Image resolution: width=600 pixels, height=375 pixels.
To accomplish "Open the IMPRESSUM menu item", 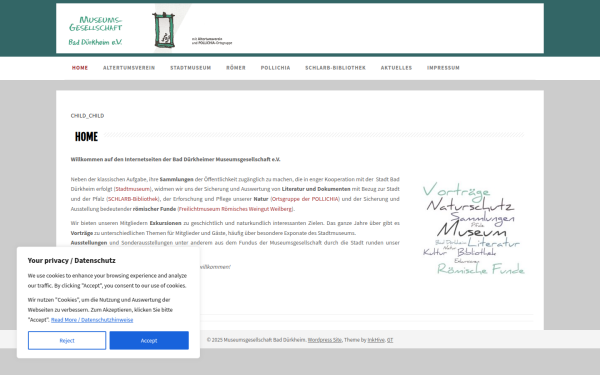I will [x=443, y=68].
